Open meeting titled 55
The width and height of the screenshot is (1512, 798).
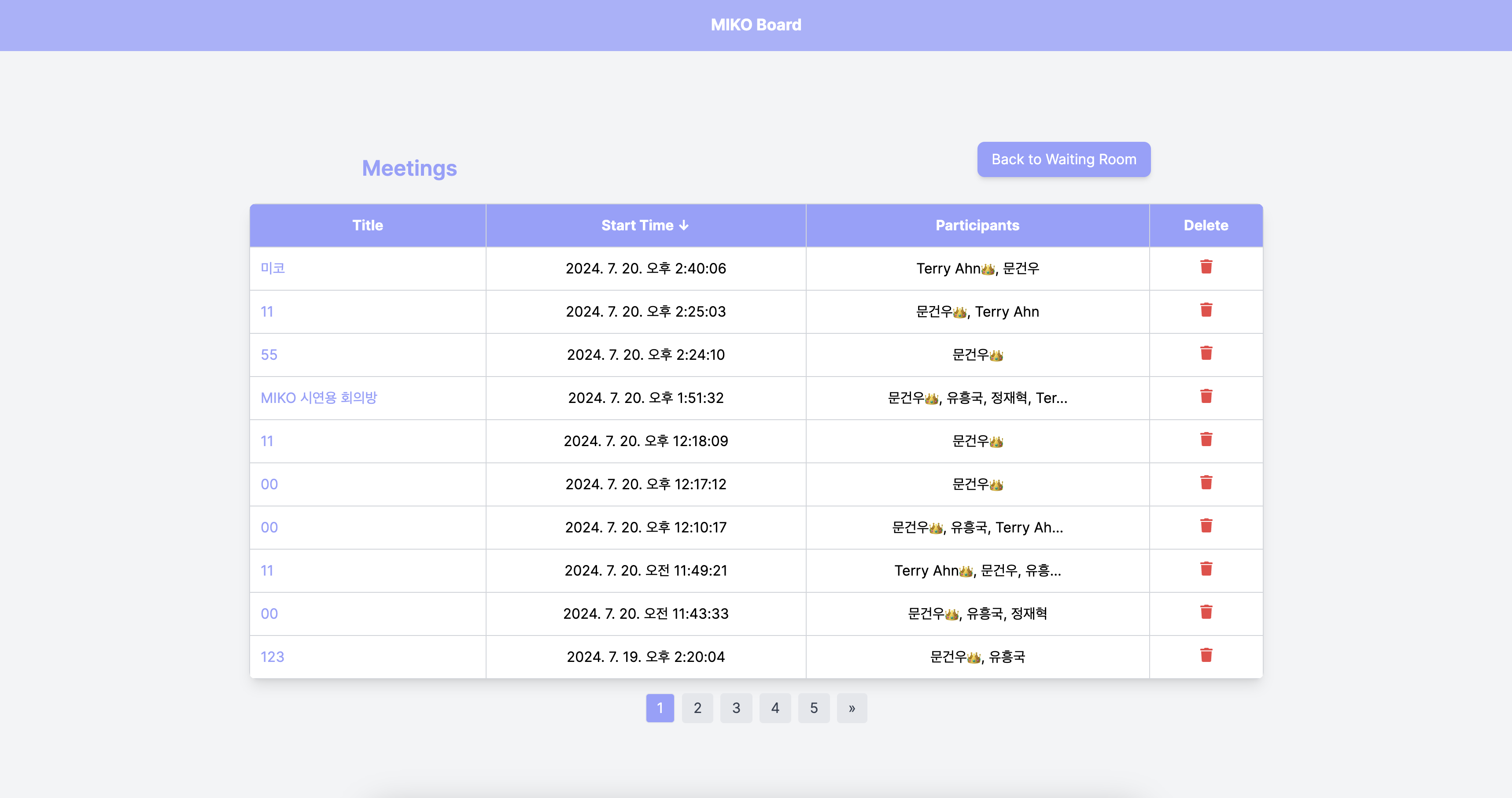tap(269, 355)
